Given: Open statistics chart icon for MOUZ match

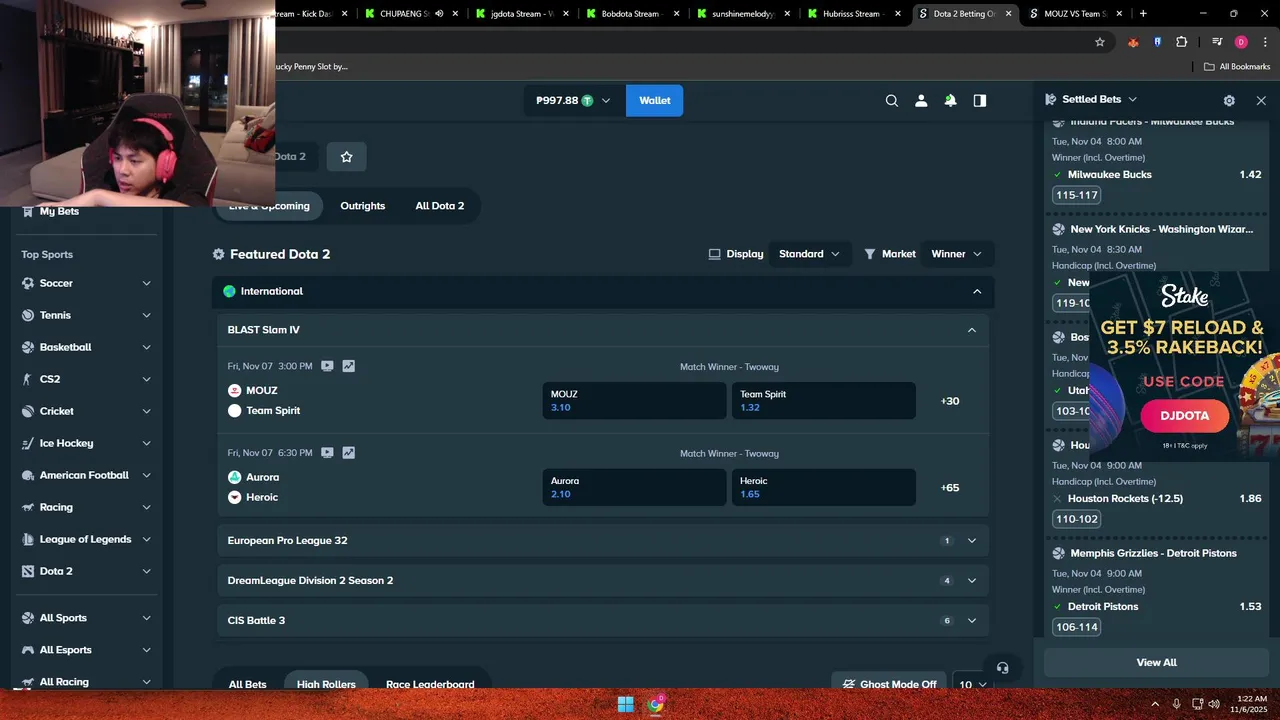Looking at the screenshot, I should pos(348,366).
